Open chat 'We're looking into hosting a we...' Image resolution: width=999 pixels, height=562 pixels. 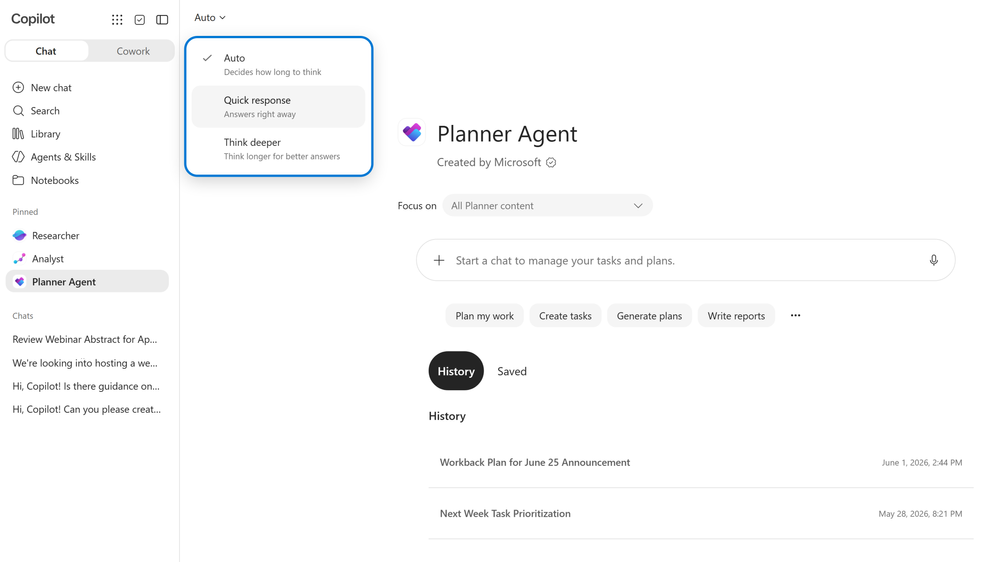click(x=87, y=363)
